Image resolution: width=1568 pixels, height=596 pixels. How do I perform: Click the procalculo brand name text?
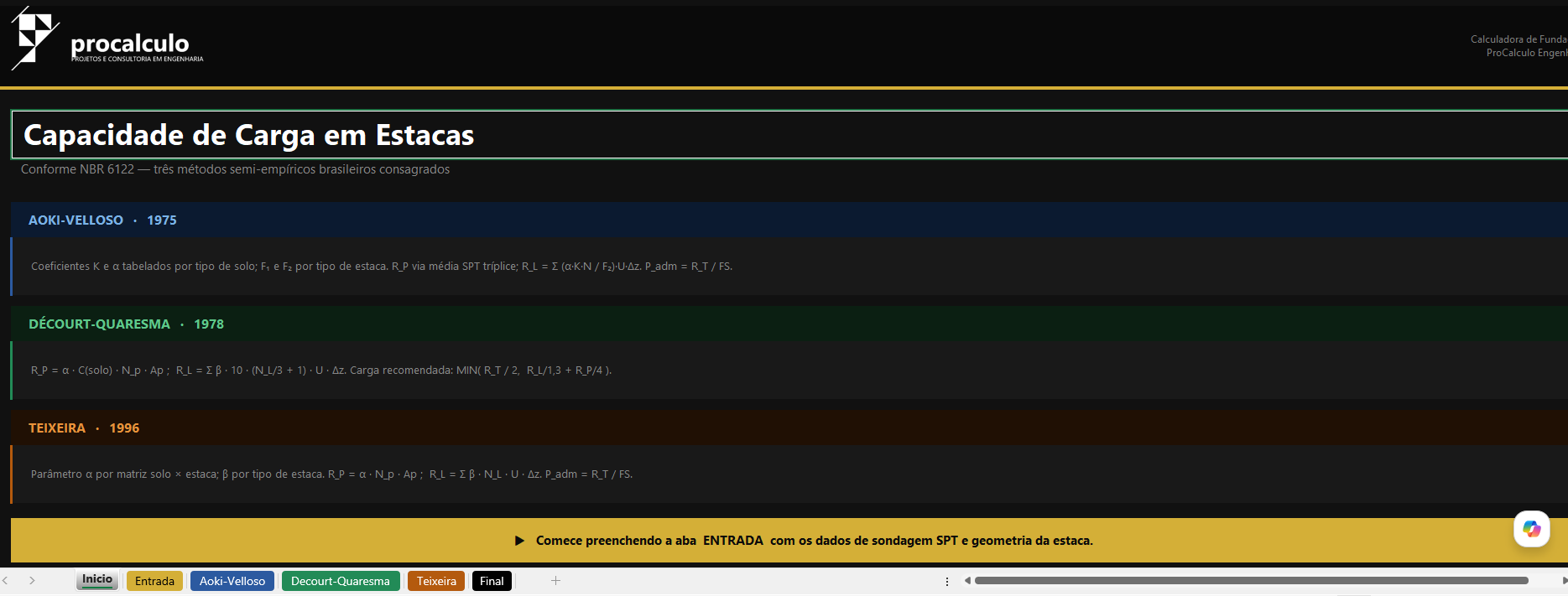(x=130, y=43)
